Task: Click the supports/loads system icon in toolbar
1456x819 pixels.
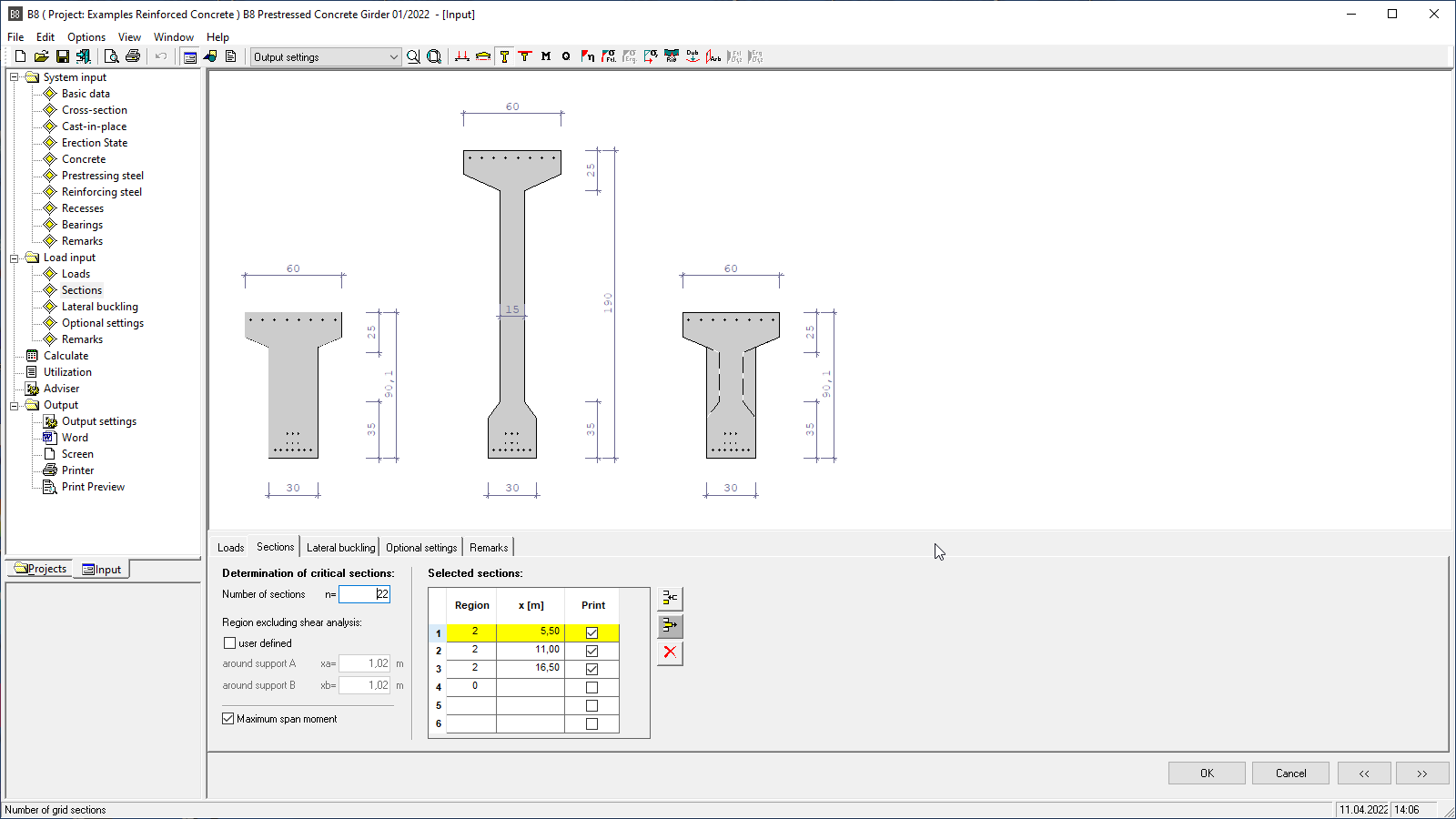Action: pos(462,56)
